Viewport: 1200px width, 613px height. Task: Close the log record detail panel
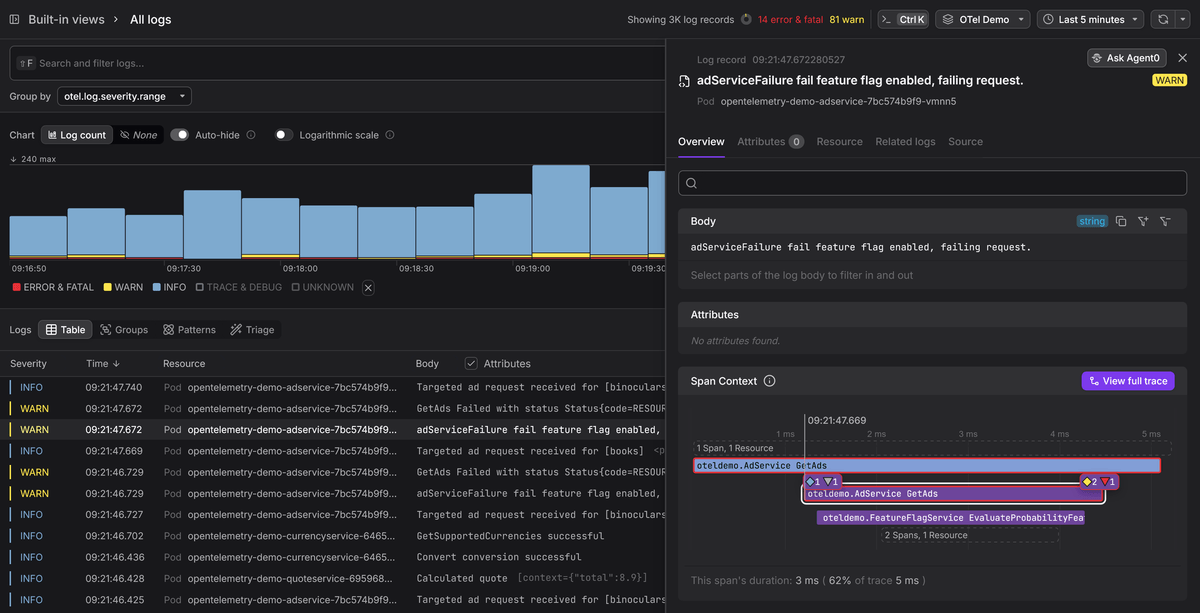pos(1183,58)
